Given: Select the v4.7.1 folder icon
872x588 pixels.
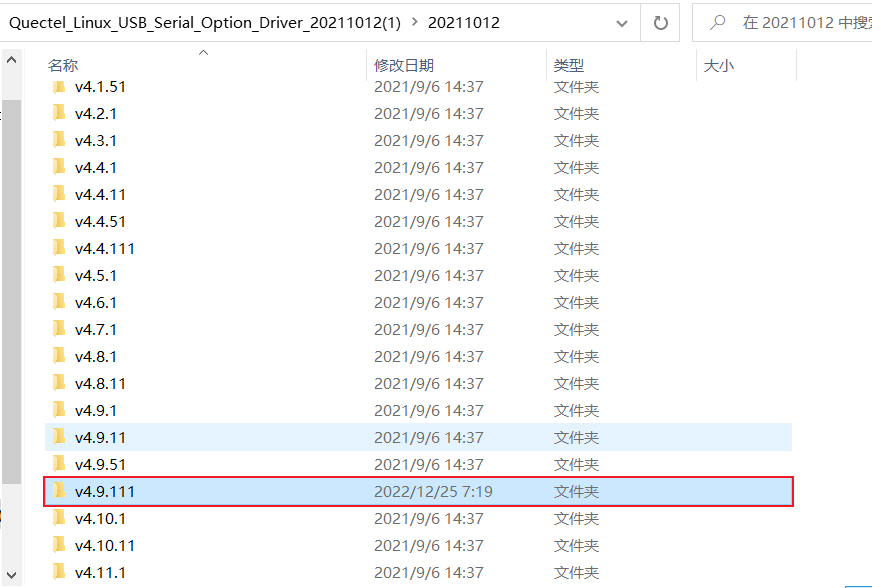Looking at the screenshot, I should click(59, 329).
